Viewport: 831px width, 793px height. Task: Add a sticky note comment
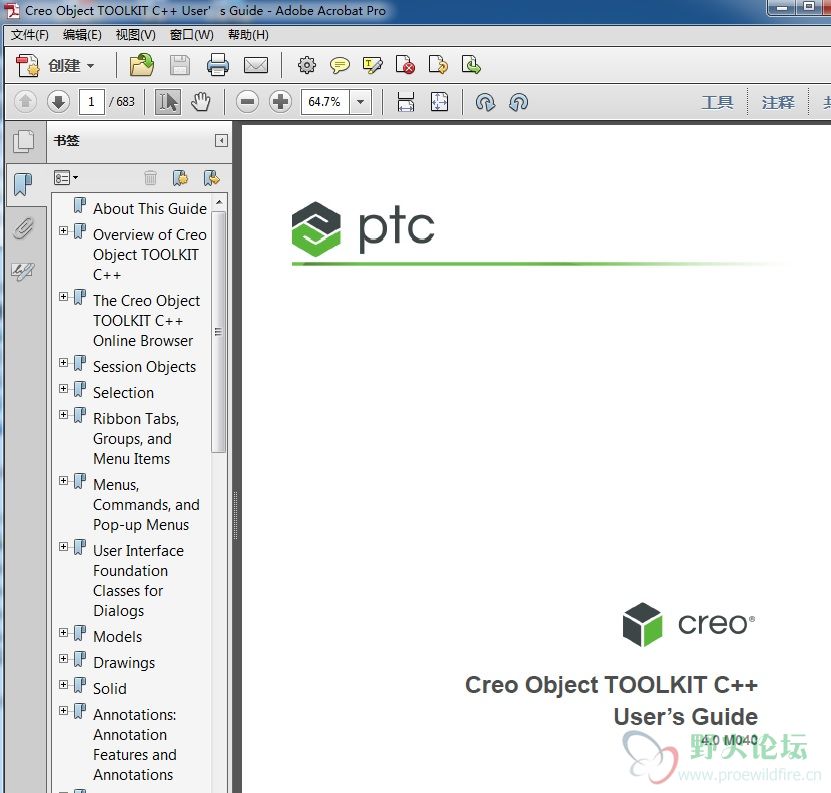(339, 65)
